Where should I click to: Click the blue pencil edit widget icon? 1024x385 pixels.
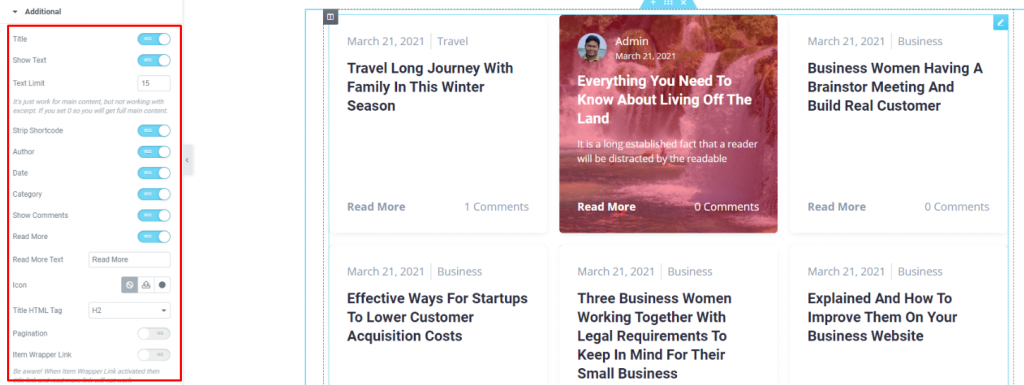[x=1000, y=22]
